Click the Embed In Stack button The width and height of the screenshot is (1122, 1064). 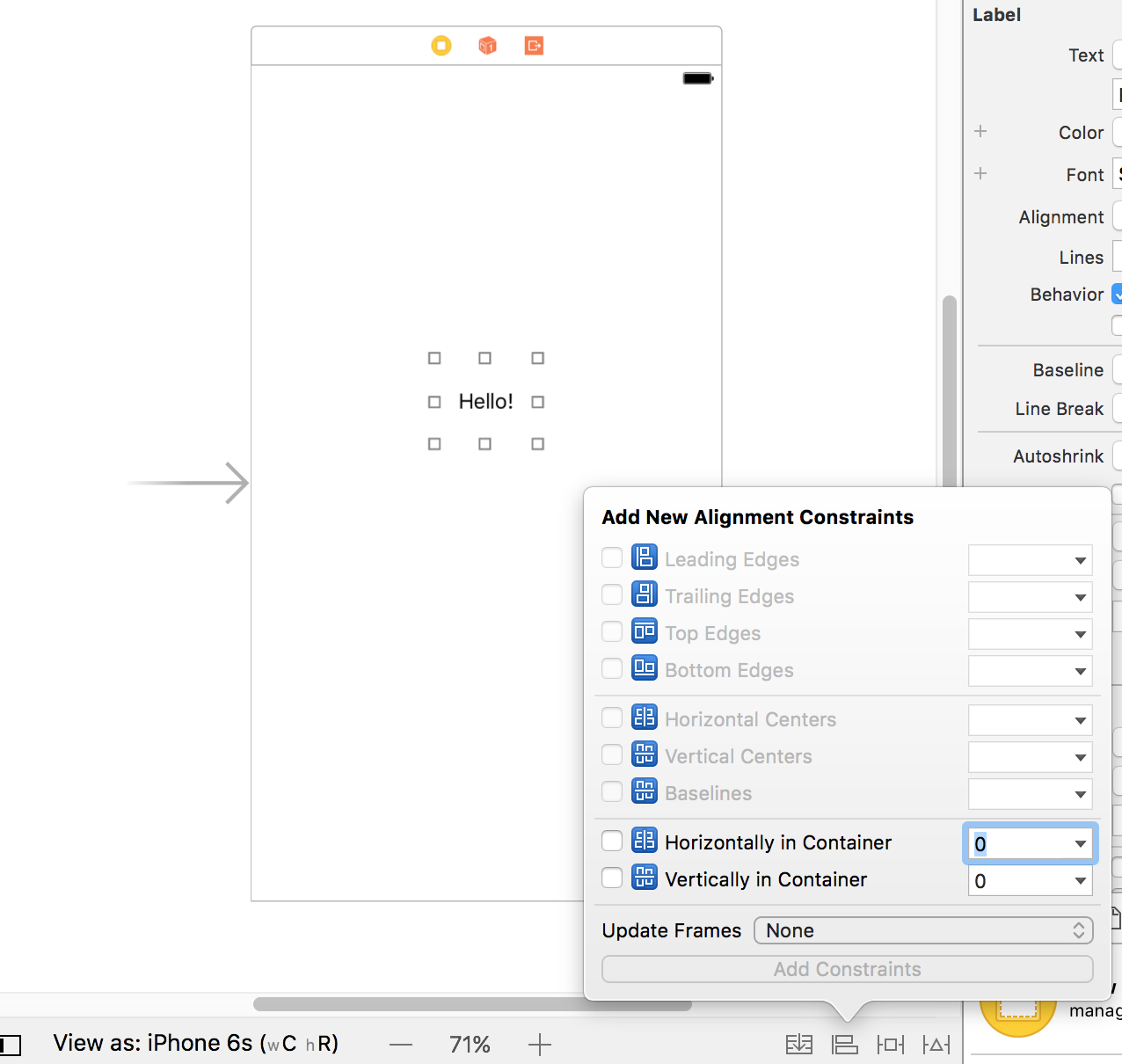click(799, 1044)
